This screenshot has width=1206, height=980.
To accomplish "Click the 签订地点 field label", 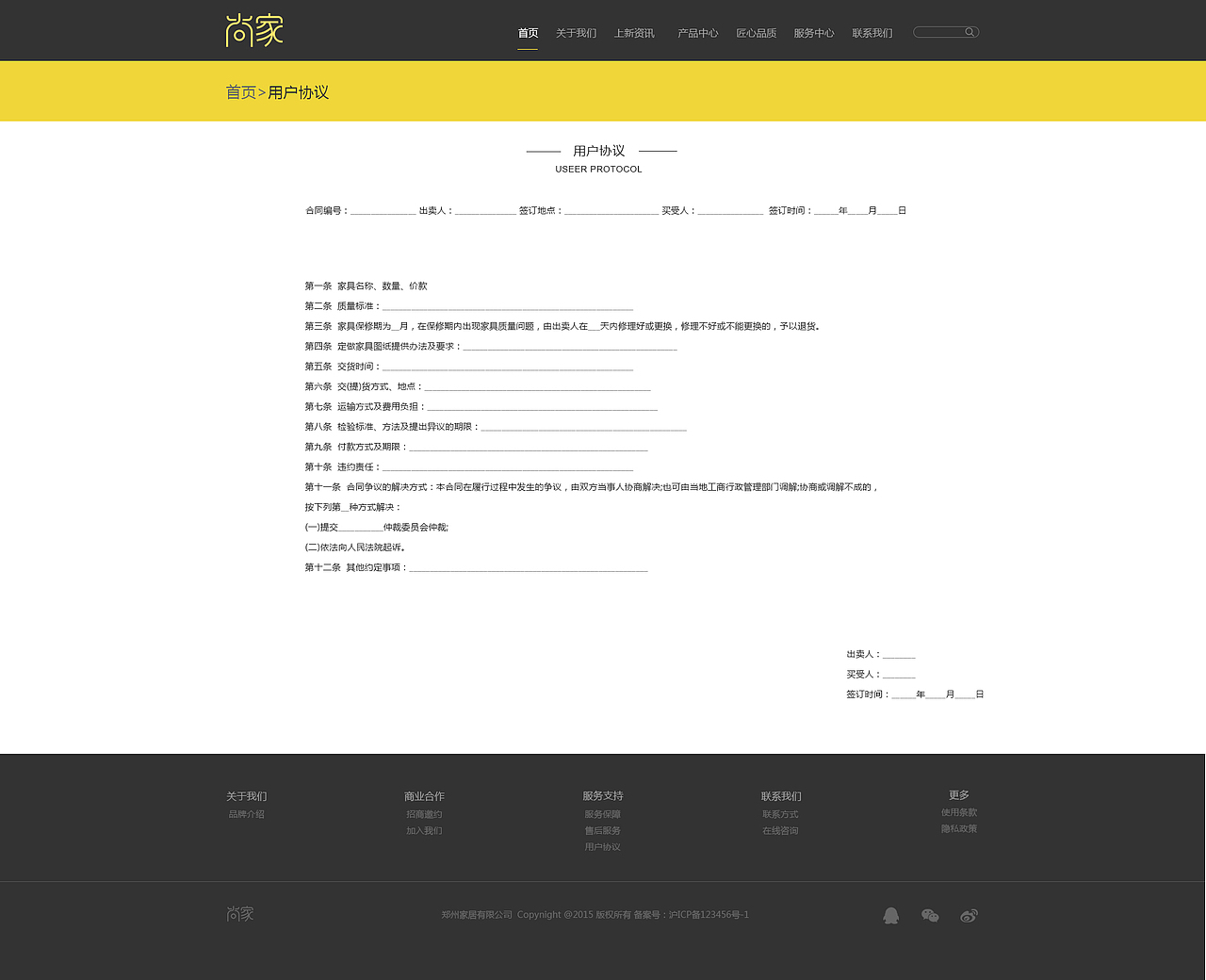I will 541,210.
